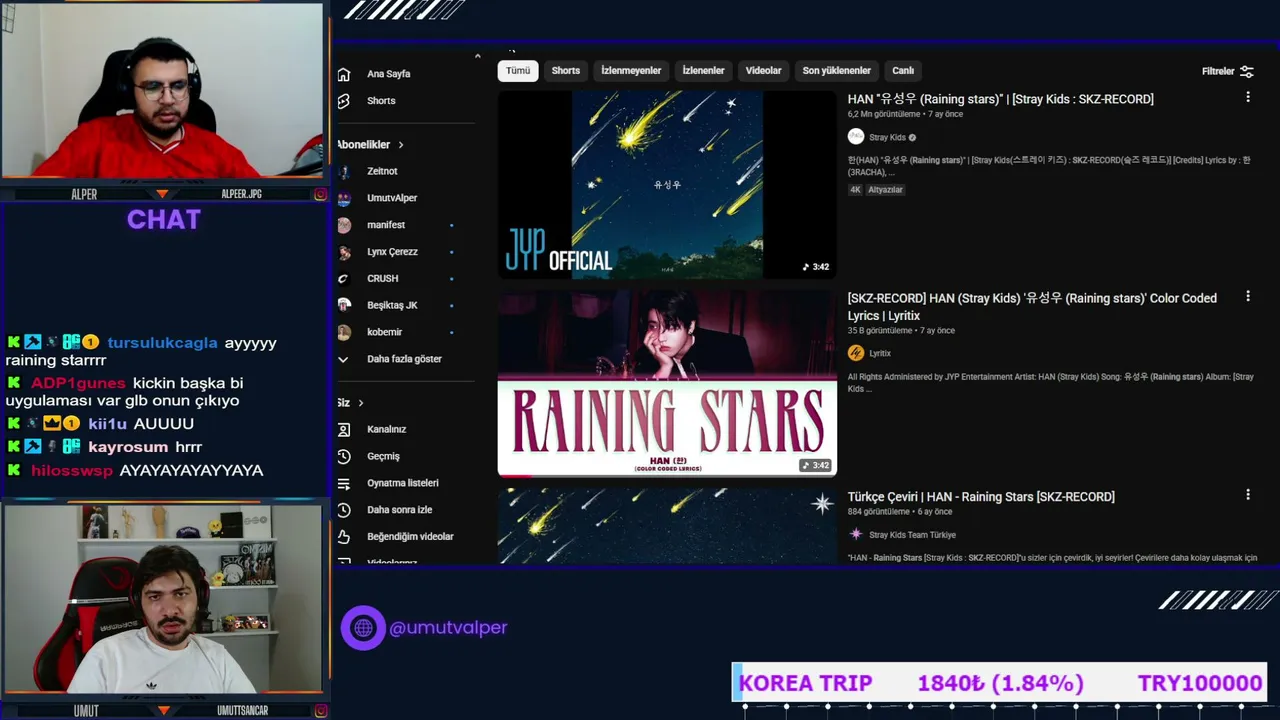Open more options for Color Coded Lyrics video
Screen dimensions: 1280x720
(1247, 297)
